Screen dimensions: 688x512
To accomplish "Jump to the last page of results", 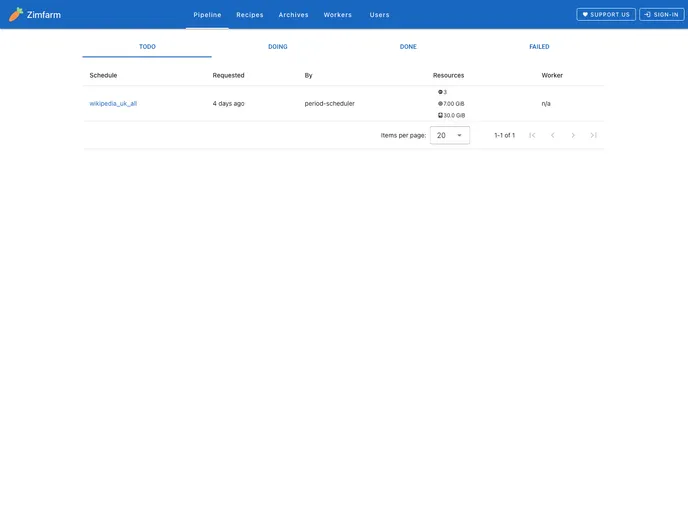I will 593,135.
